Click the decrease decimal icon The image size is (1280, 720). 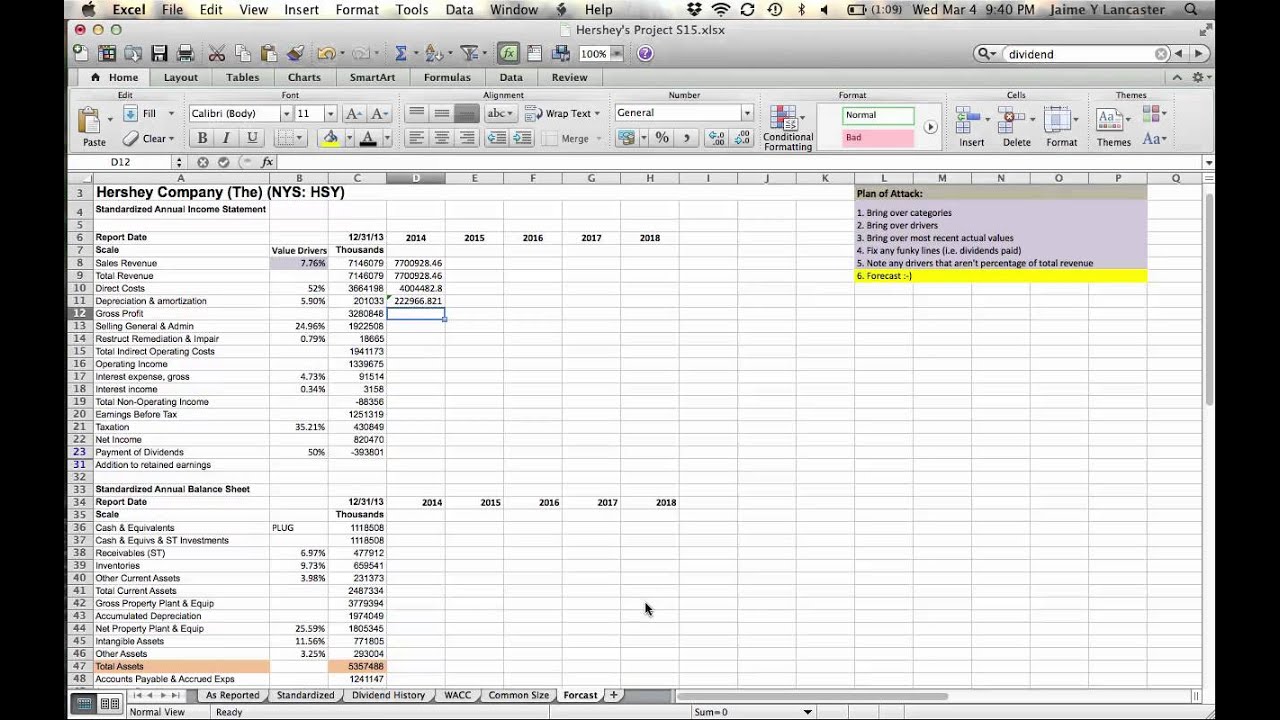coord(742,138)
